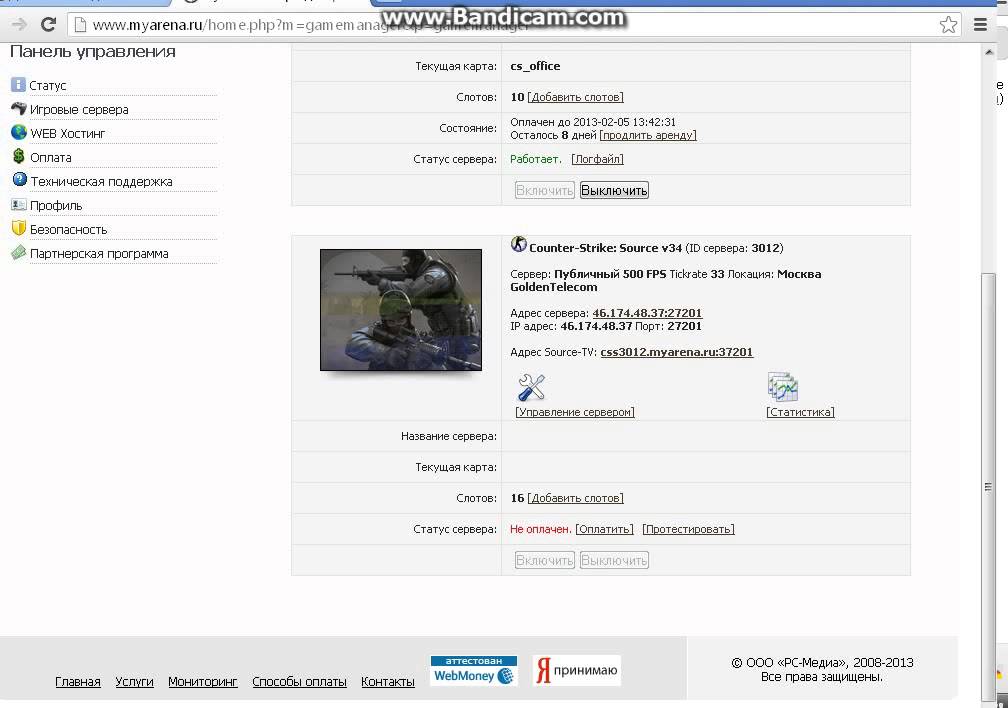Click the WebMoney аттестован badge

tap(474, 670)
